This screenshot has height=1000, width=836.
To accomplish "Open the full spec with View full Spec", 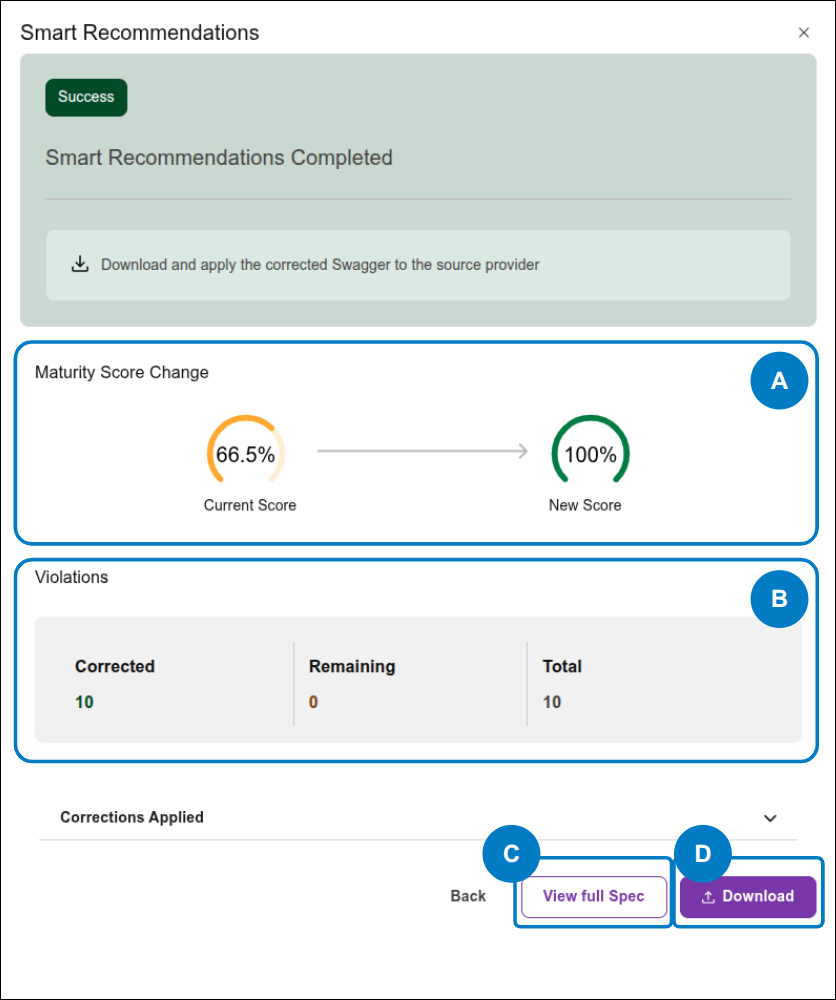I will tap(593, 896).
